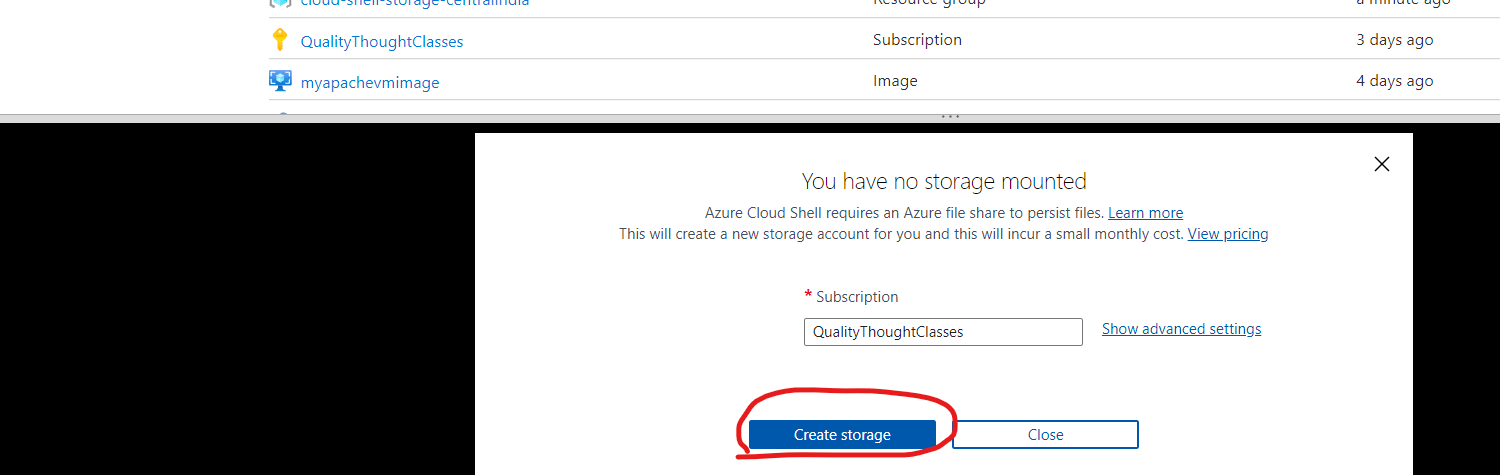Open the QualityThoughtClasses subscription resource link
1500x475 pixels.
pyautogui.click(x=382, y=42)
